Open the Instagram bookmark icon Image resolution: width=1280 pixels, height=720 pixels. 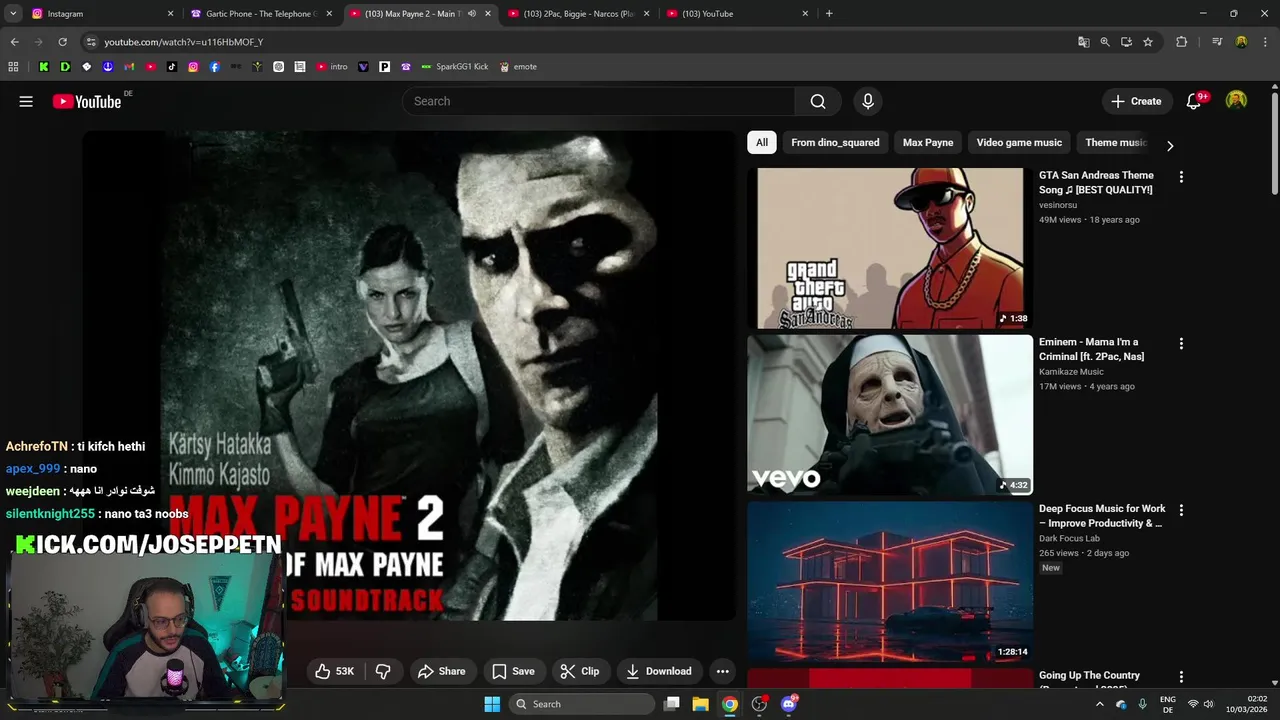point(193,67)
